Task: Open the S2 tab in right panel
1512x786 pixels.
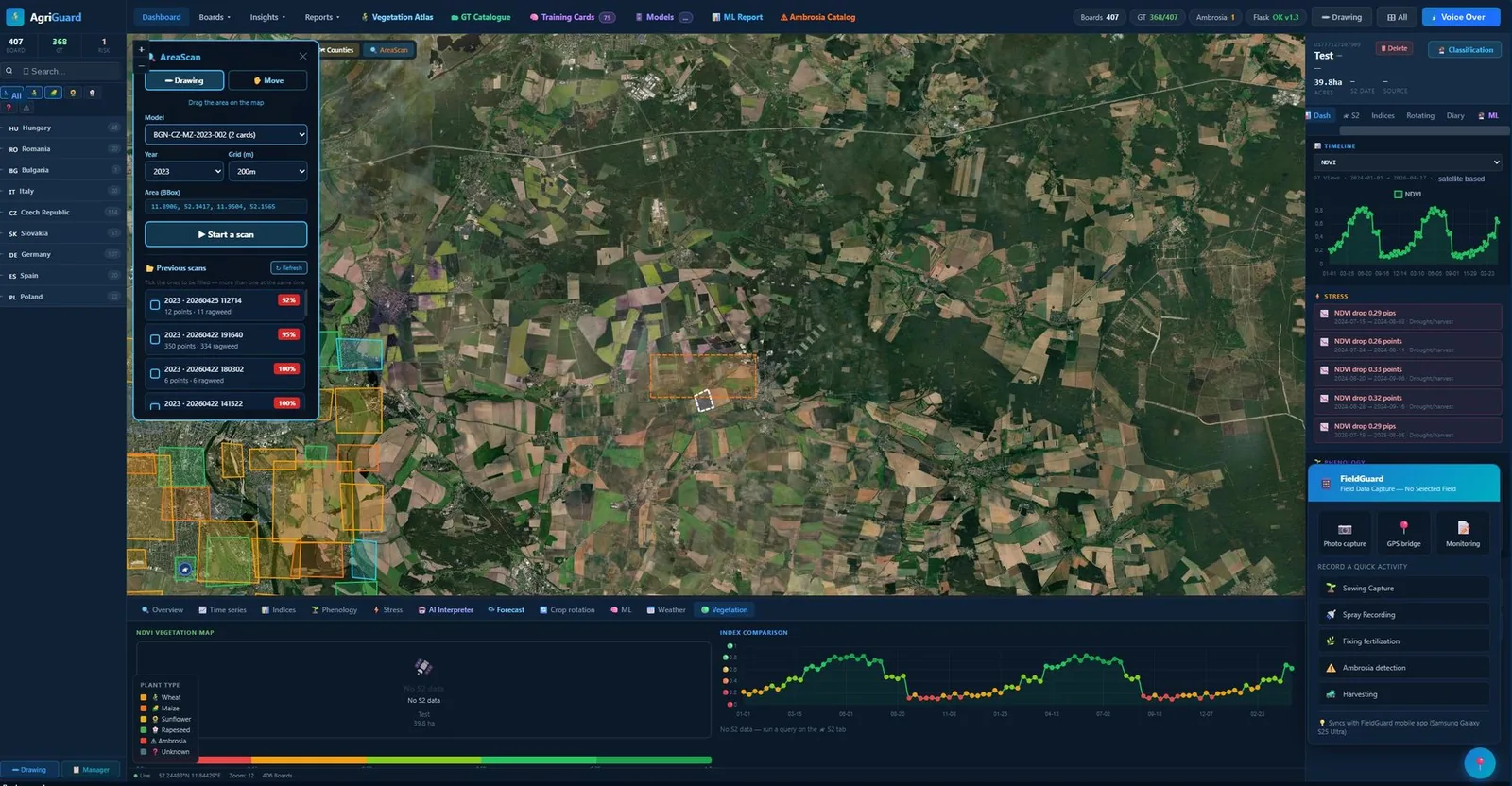Action: [x=1351, y=115]
